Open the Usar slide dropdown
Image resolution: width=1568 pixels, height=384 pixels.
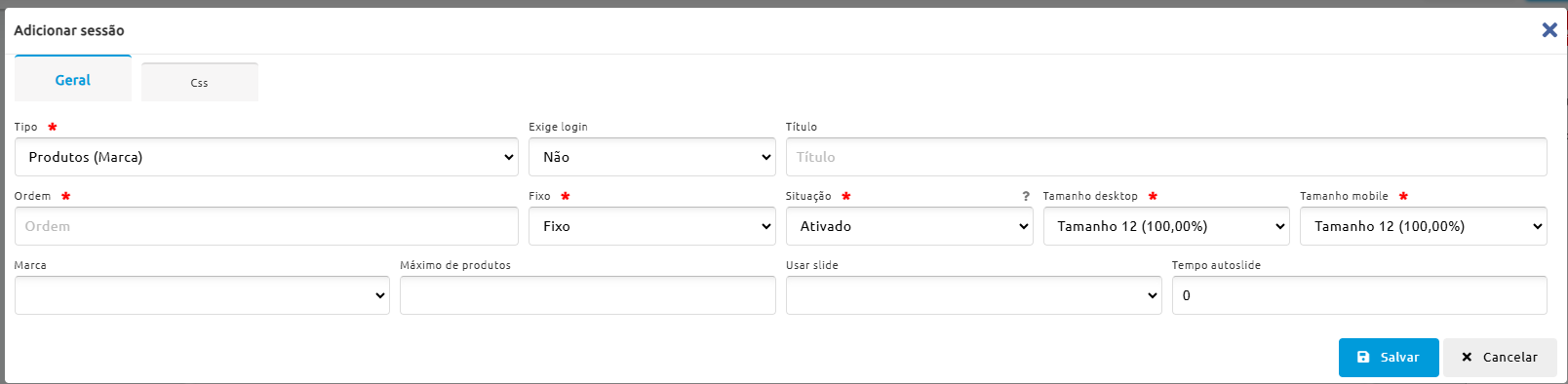[974, 295]
